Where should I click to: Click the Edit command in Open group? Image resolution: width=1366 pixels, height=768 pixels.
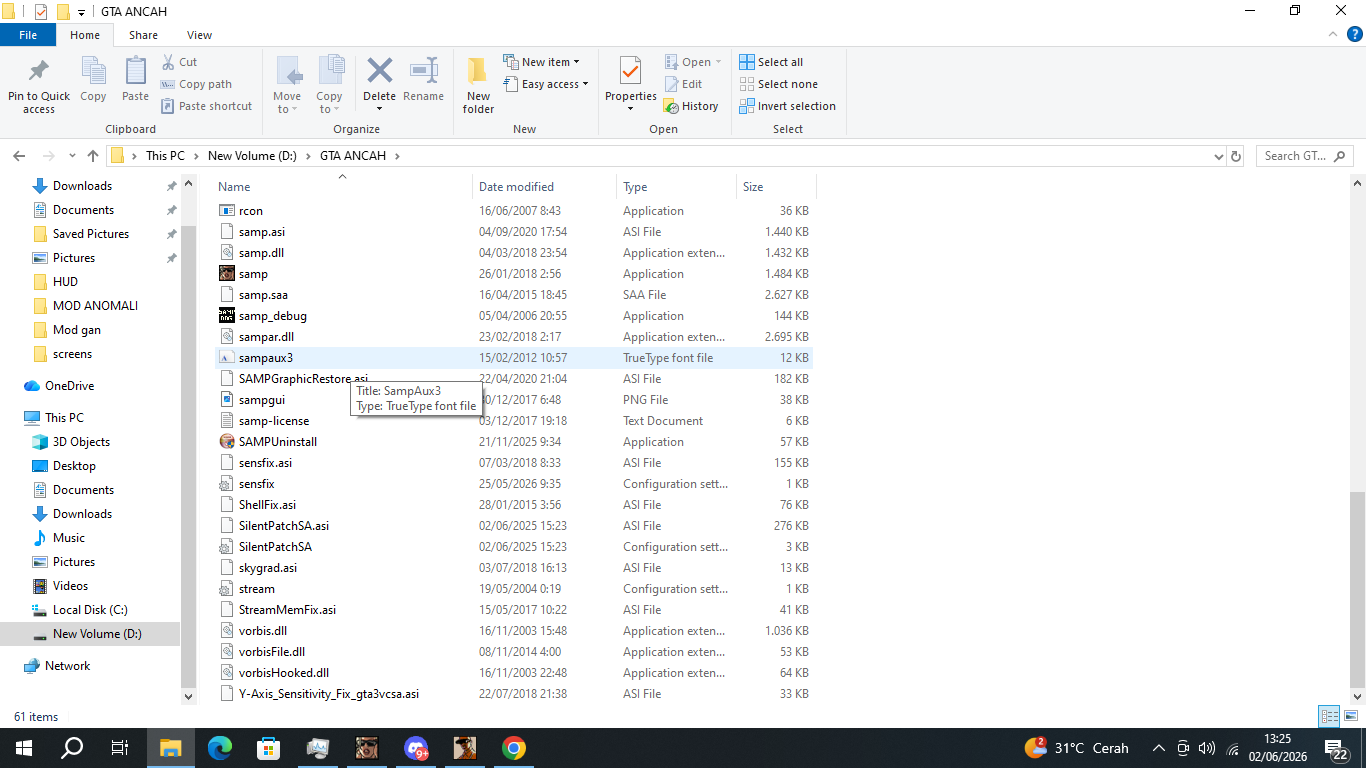click(683, 84)
